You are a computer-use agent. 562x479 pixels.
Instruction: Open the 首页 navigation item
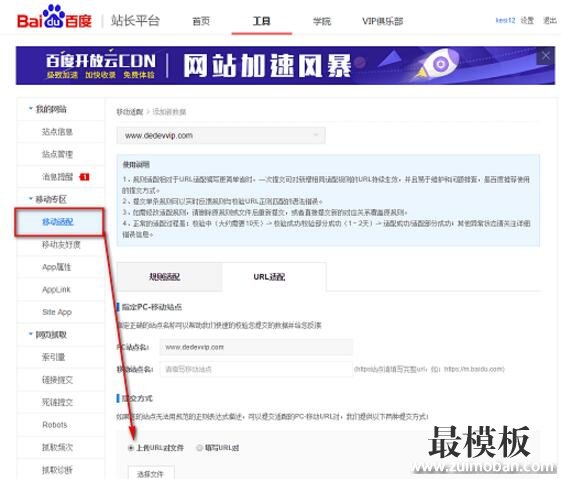pos(201,22)
